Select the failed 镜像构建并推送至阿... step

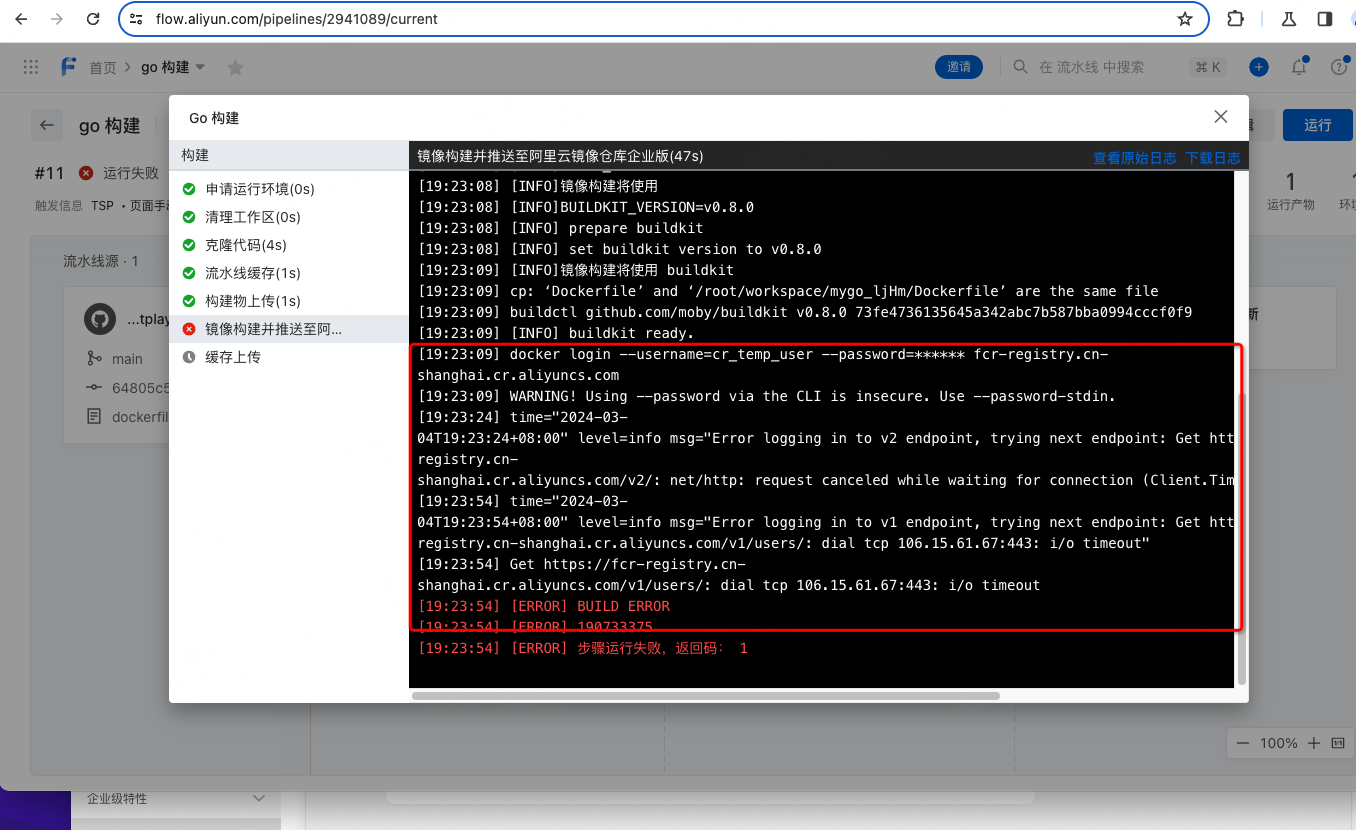289,329
